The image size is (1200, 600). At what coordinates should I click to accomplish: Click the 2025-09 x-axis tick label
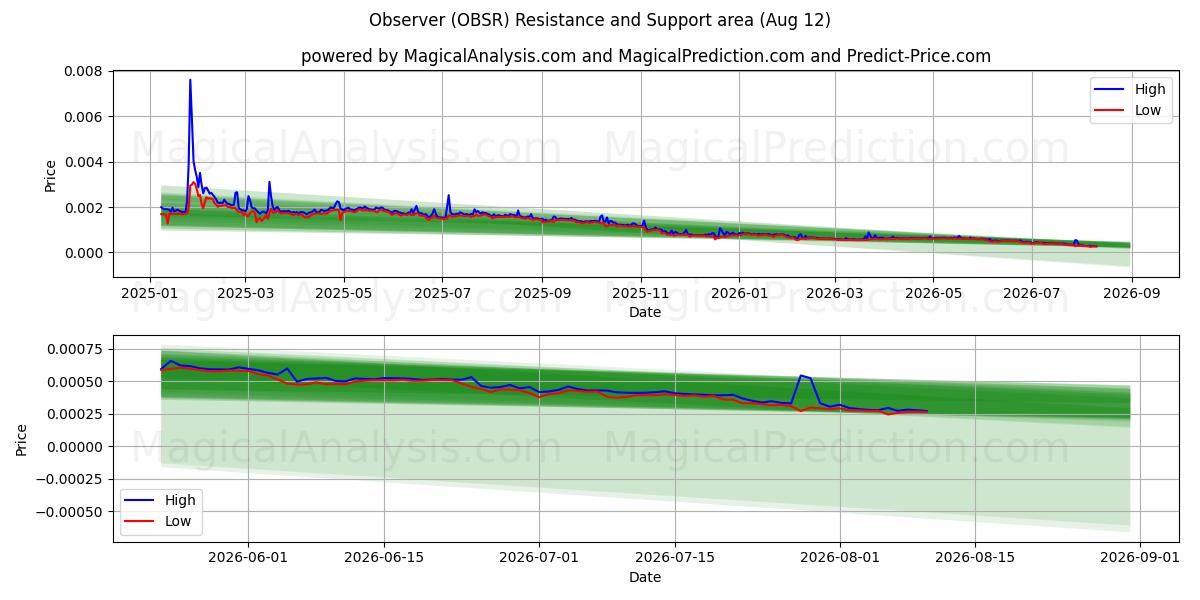click(542, 293)
